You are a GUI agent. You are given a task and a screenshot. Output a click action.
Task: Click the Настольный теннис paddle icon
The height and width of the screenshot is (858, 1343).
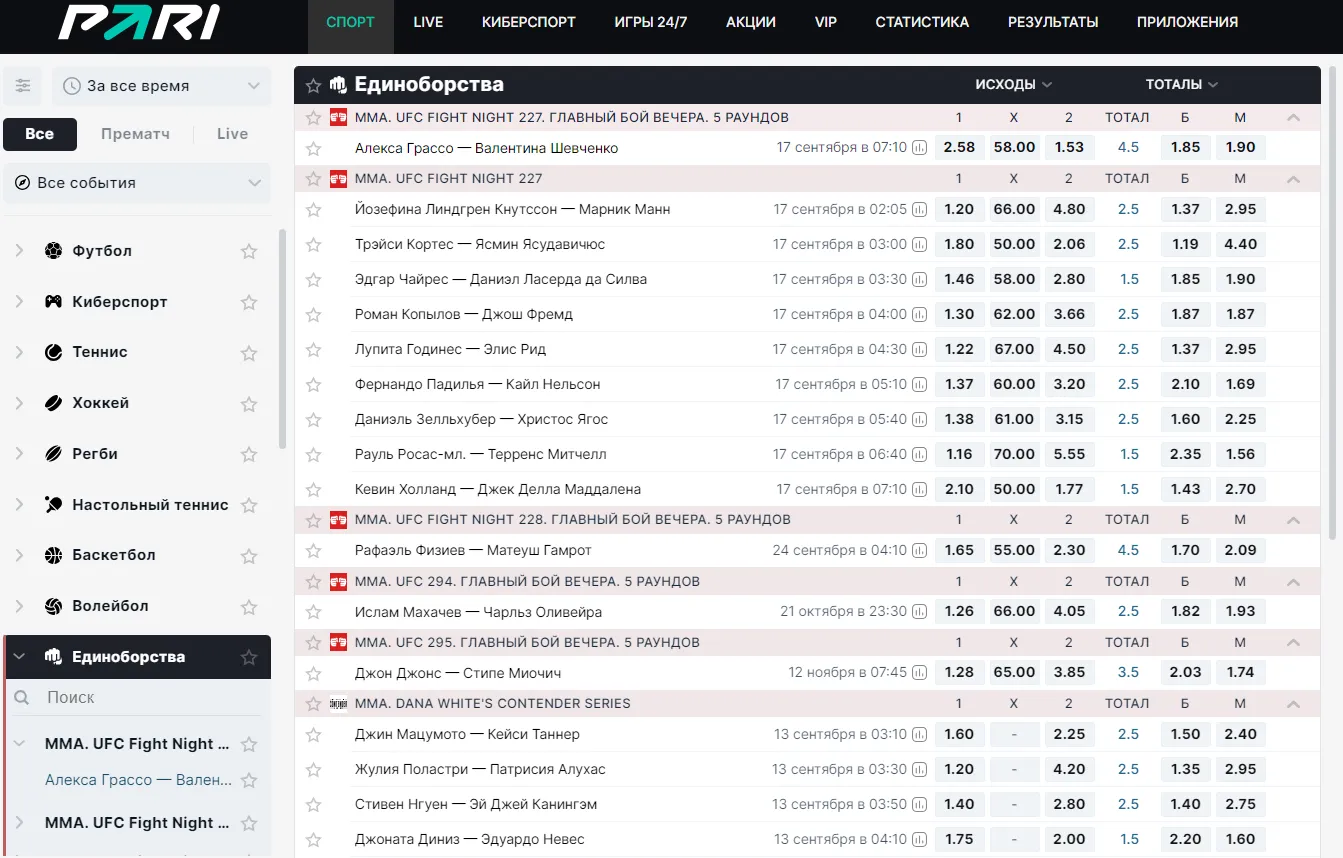54,505
